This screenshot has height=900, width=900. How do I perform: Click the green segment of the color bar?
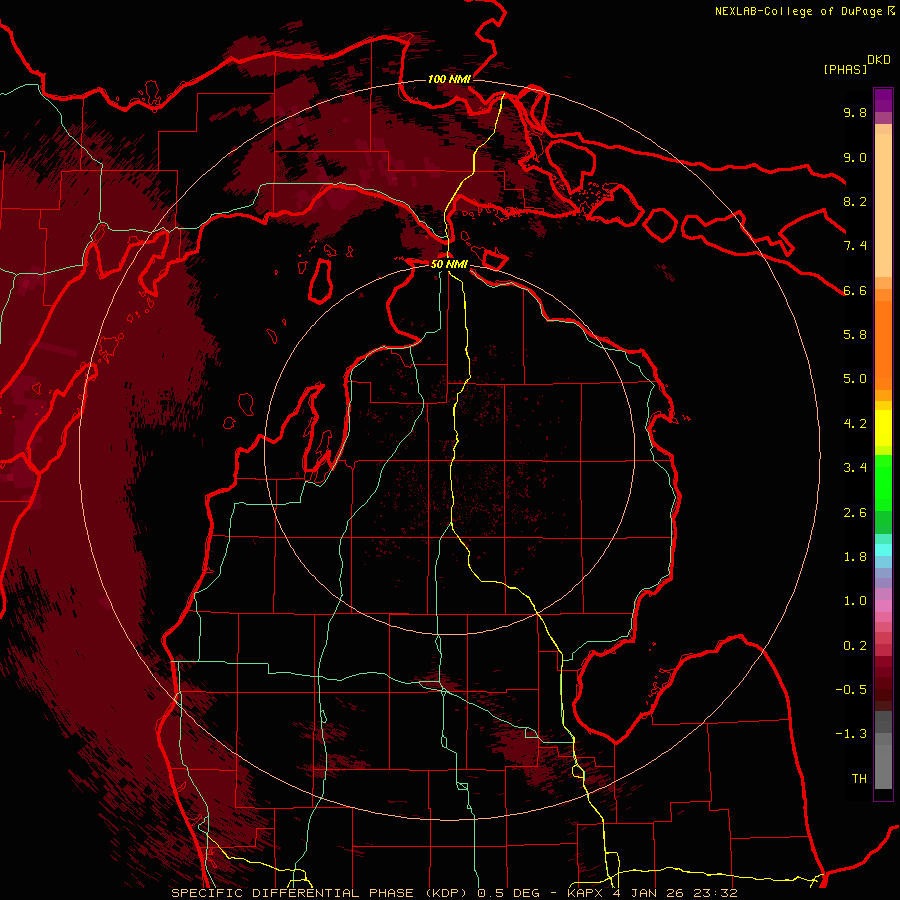(883, 482)
